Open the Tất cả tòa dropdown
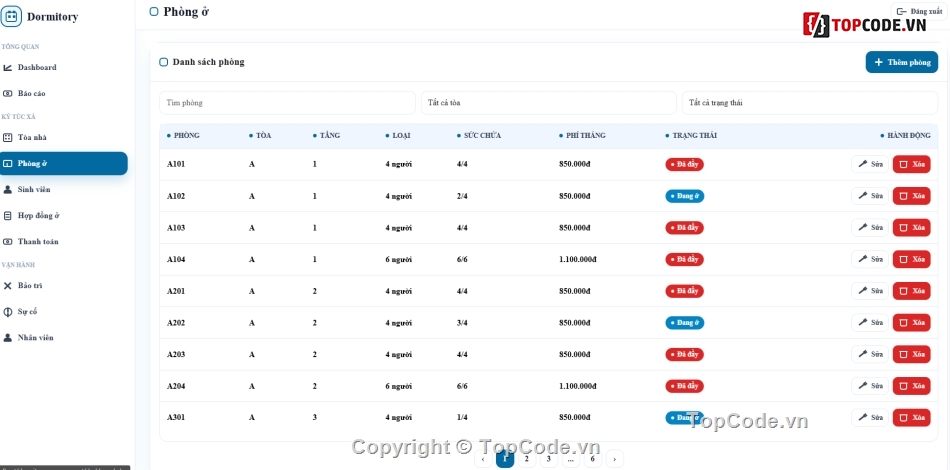Viewport: 950px width, 470px height. click(x=548, y=103)
